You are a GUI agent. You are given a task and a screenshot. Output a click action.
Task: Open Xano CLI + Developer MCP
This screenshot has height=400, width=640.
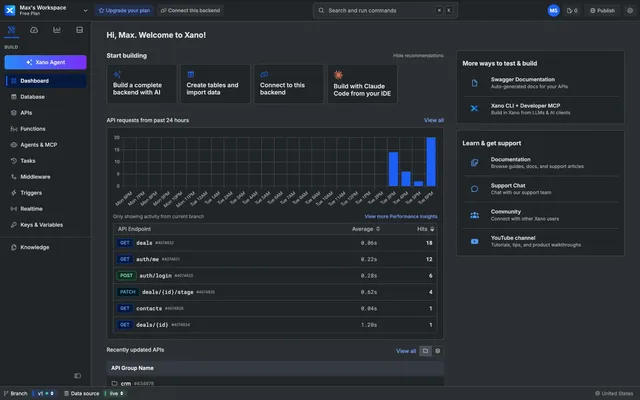(x=540, y=109)
